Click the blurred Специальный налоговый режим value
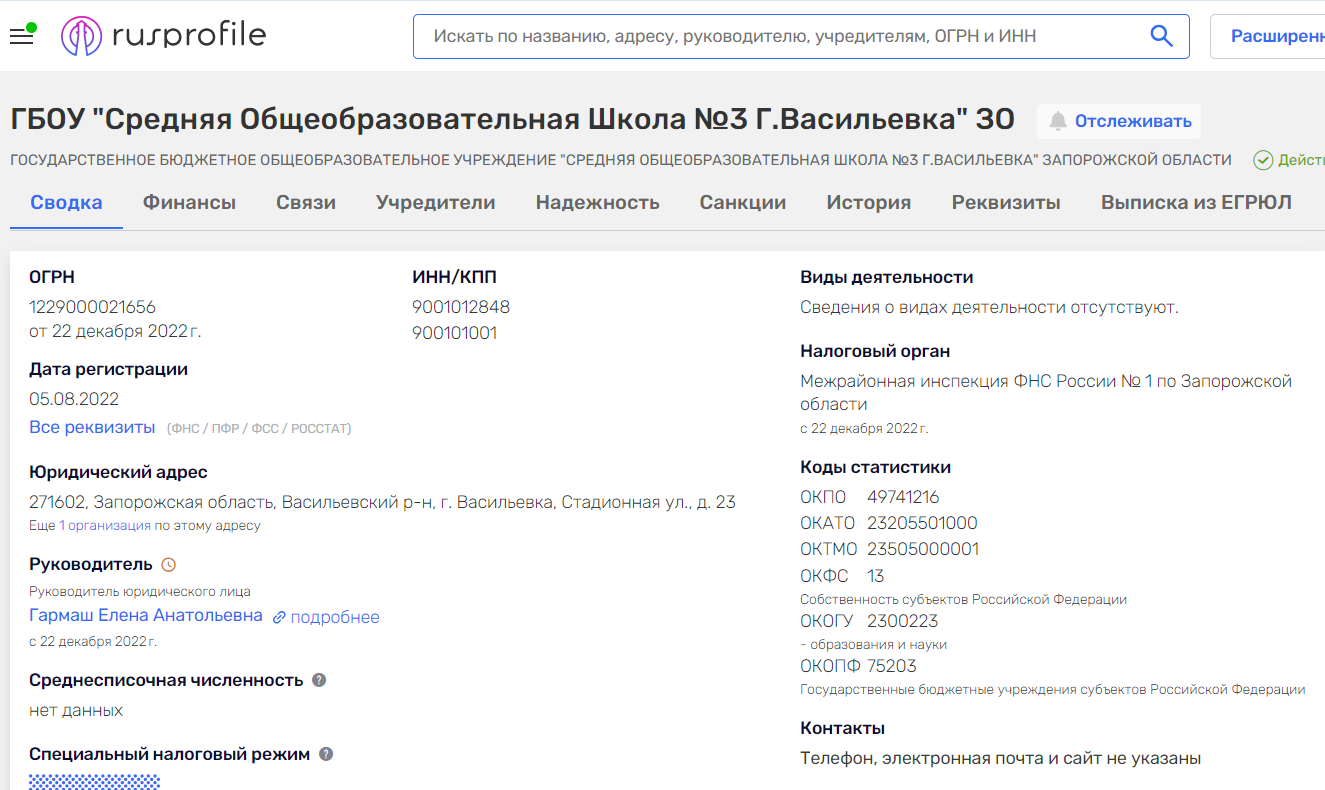 point(93,781)
